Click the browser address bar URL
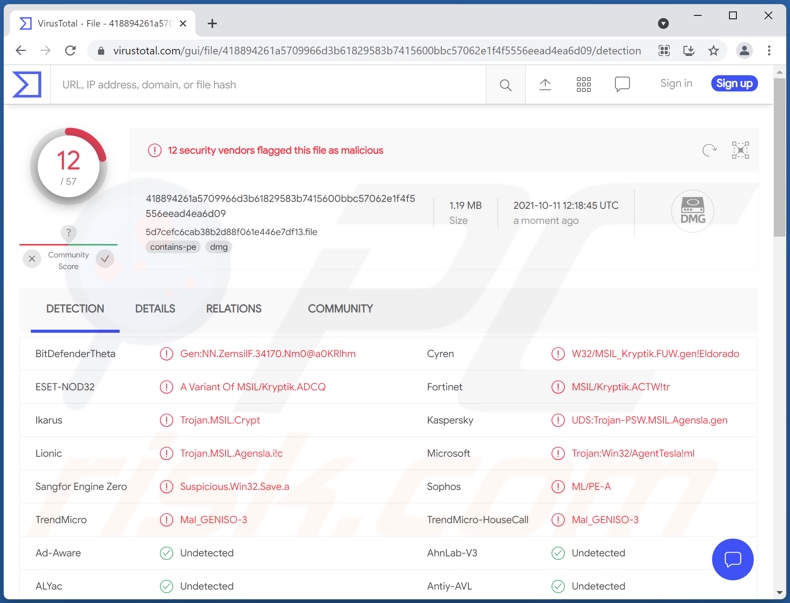Screen dimensions: 790x603 pos(377,51)
